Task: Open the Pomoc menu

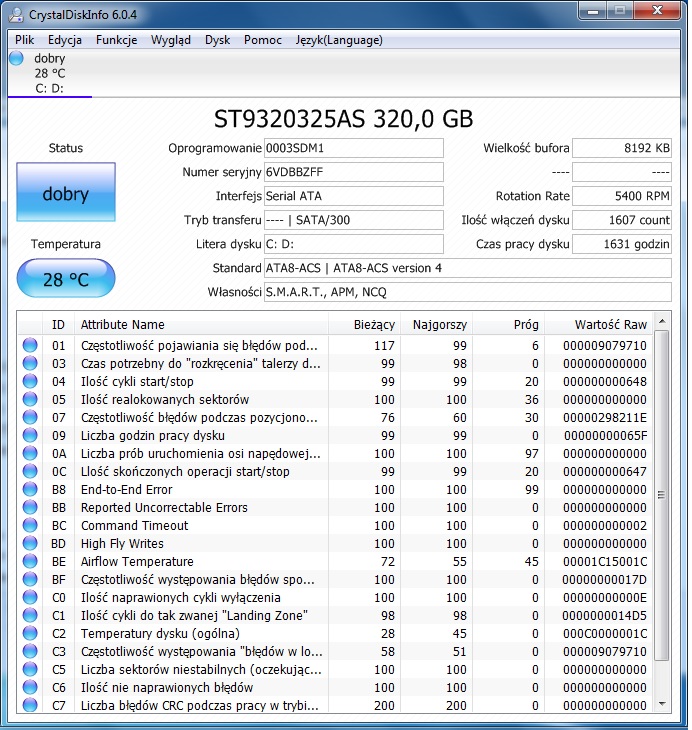Action: [263, 40]
